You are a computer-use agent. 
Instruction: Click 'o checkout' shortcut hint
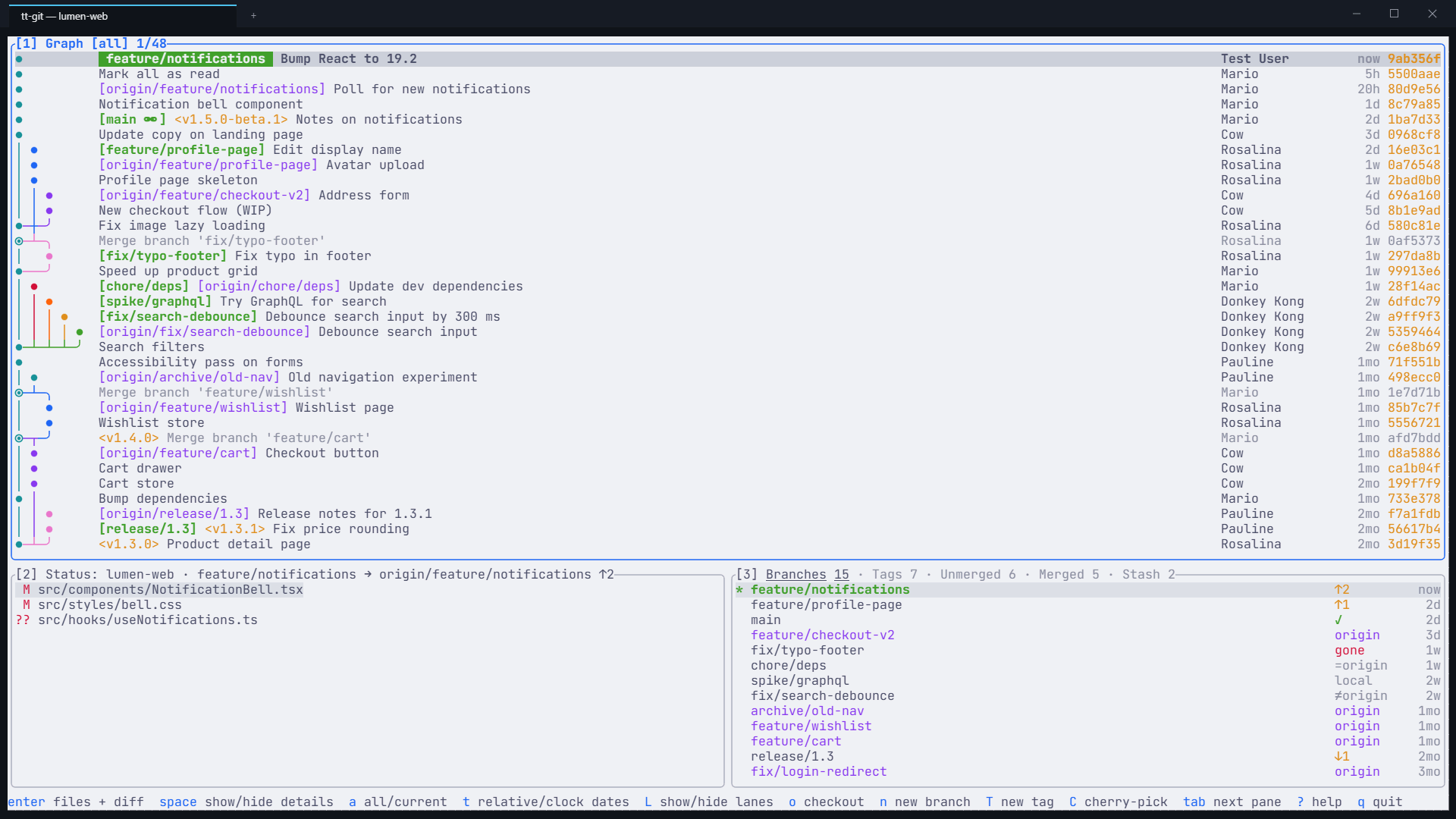pos(826,802)
